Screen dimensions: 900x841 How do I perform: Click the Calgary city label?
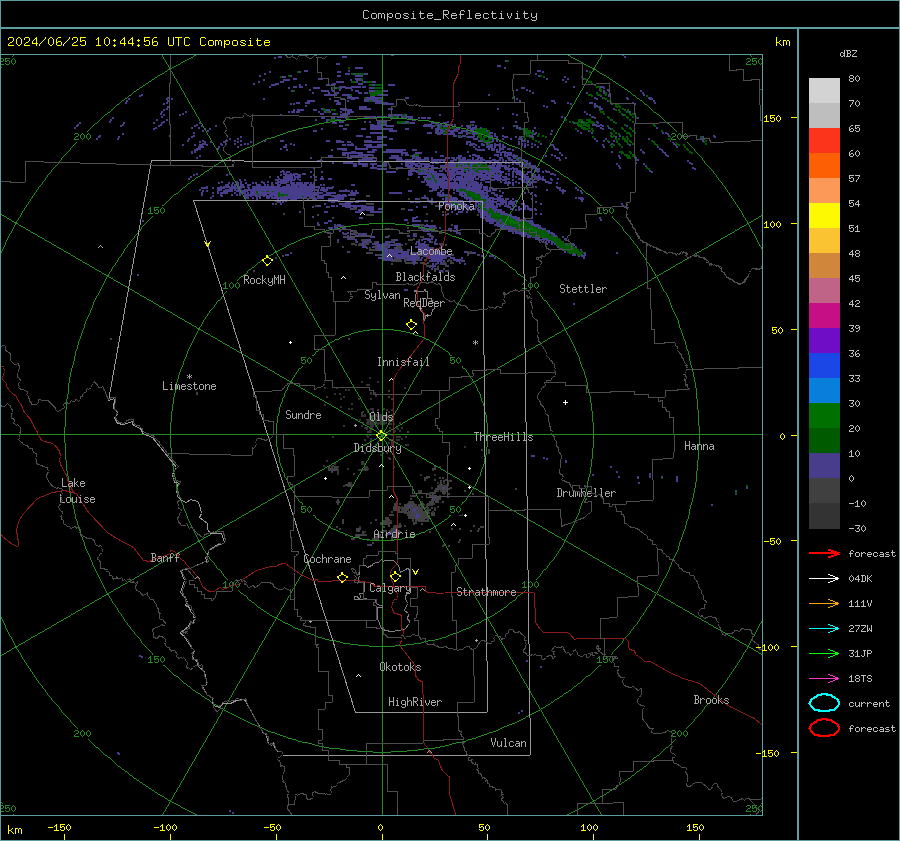[390, 588]
